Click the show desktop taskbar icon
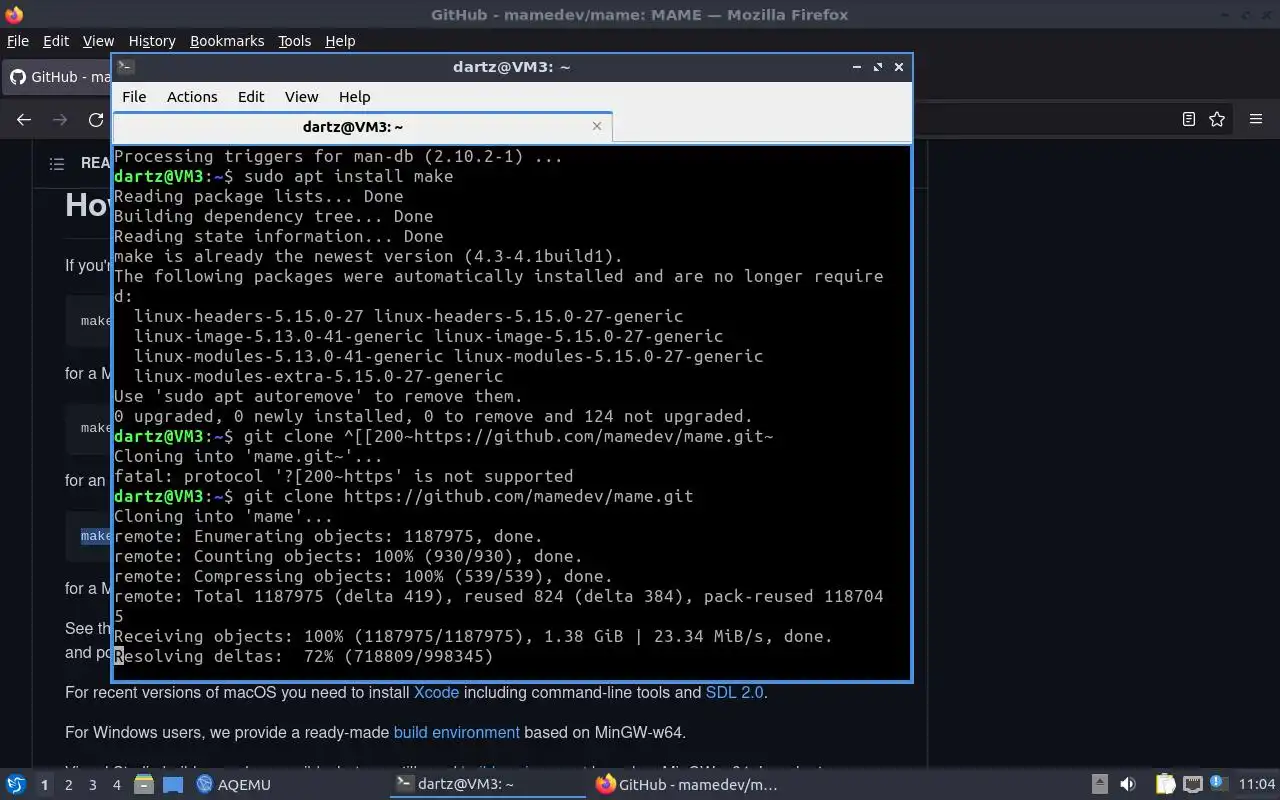Image resolution: width=1280 pixels, height=800 pixels. (173, 784)
